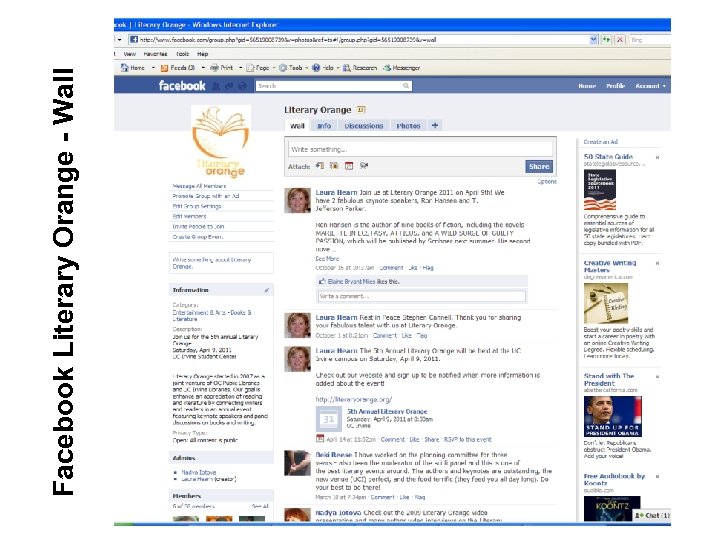Open the Tools menu in IE menu bar

coord(183,54)
